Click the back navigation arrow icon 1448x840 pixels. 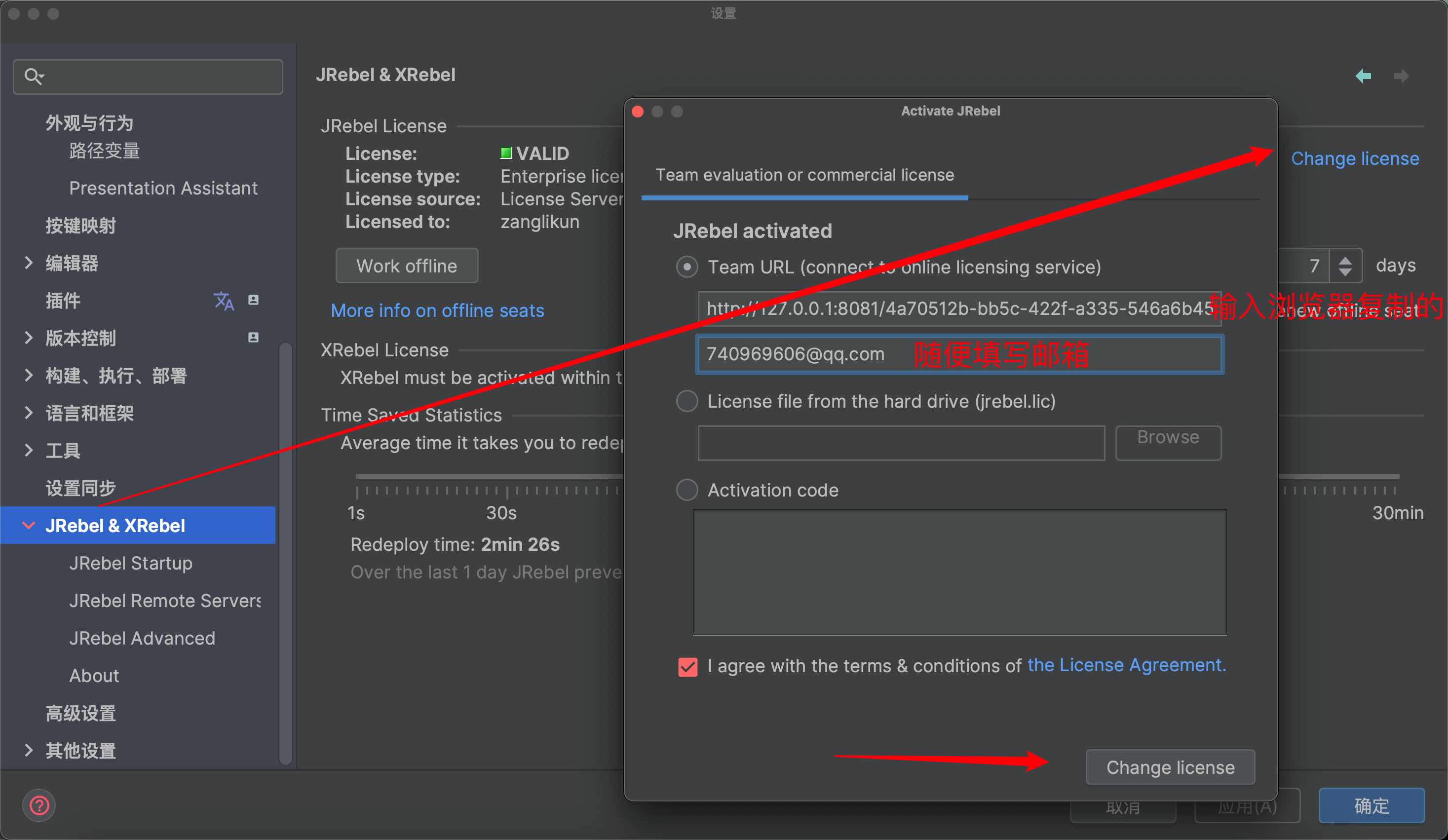[1363, 76]
